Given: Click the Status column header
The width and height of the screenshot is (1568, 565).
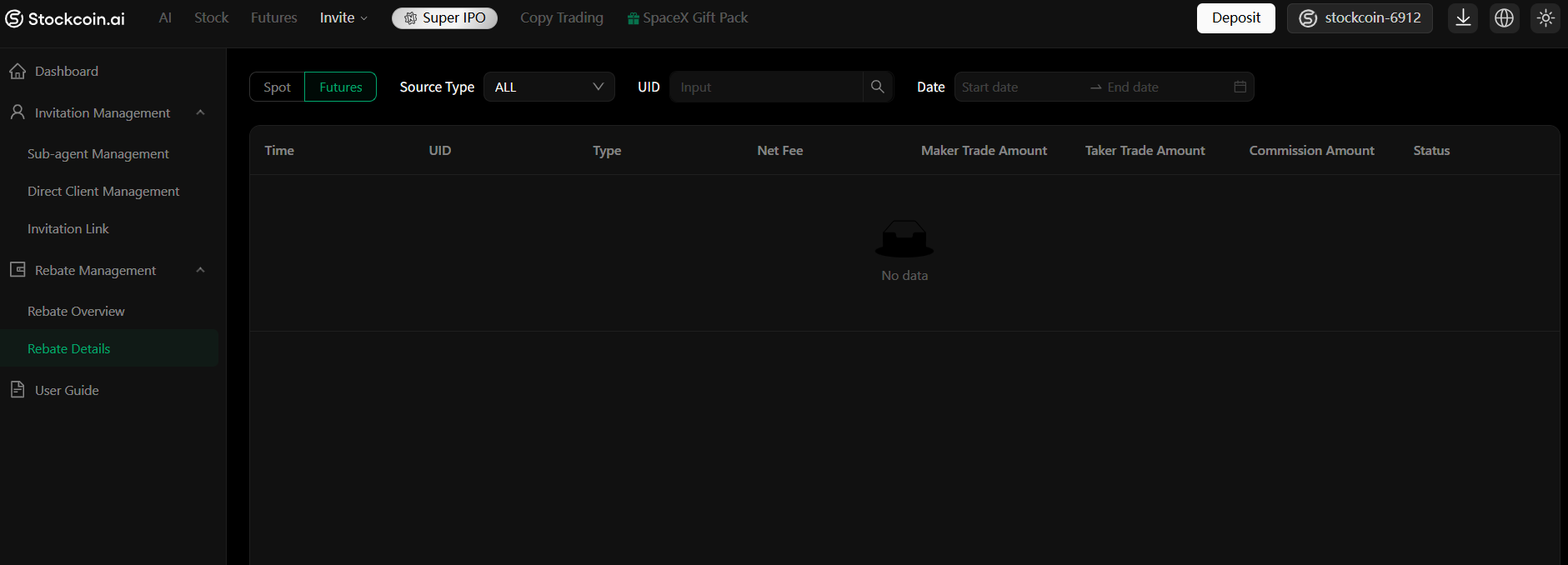Looking at the screenshot, I should click(x=1431, y=150).
